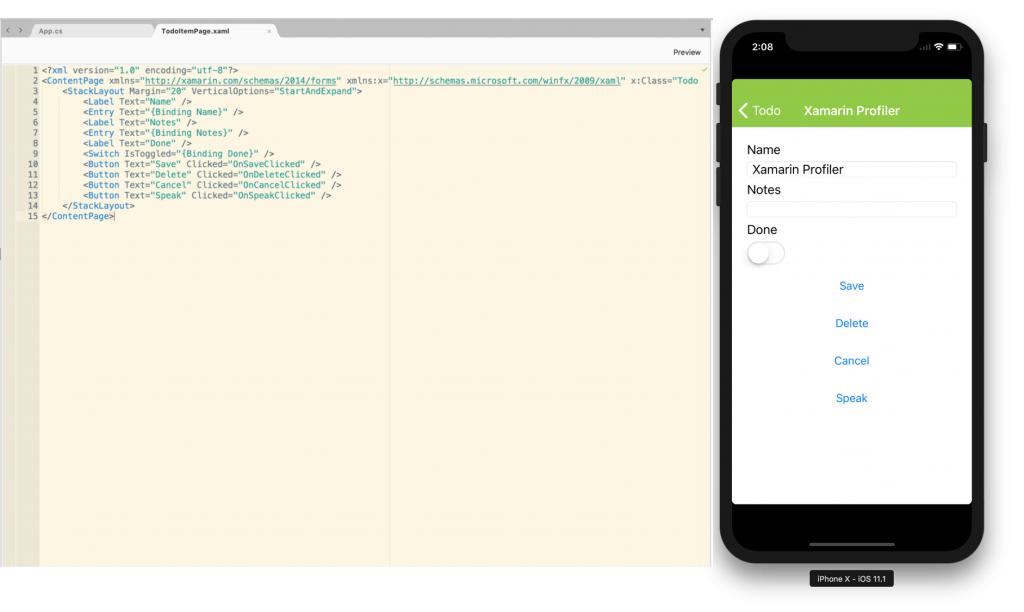Tap the Cancel button in simulator
Viewport: 1024px width, 612px height.
click(852, 361)
